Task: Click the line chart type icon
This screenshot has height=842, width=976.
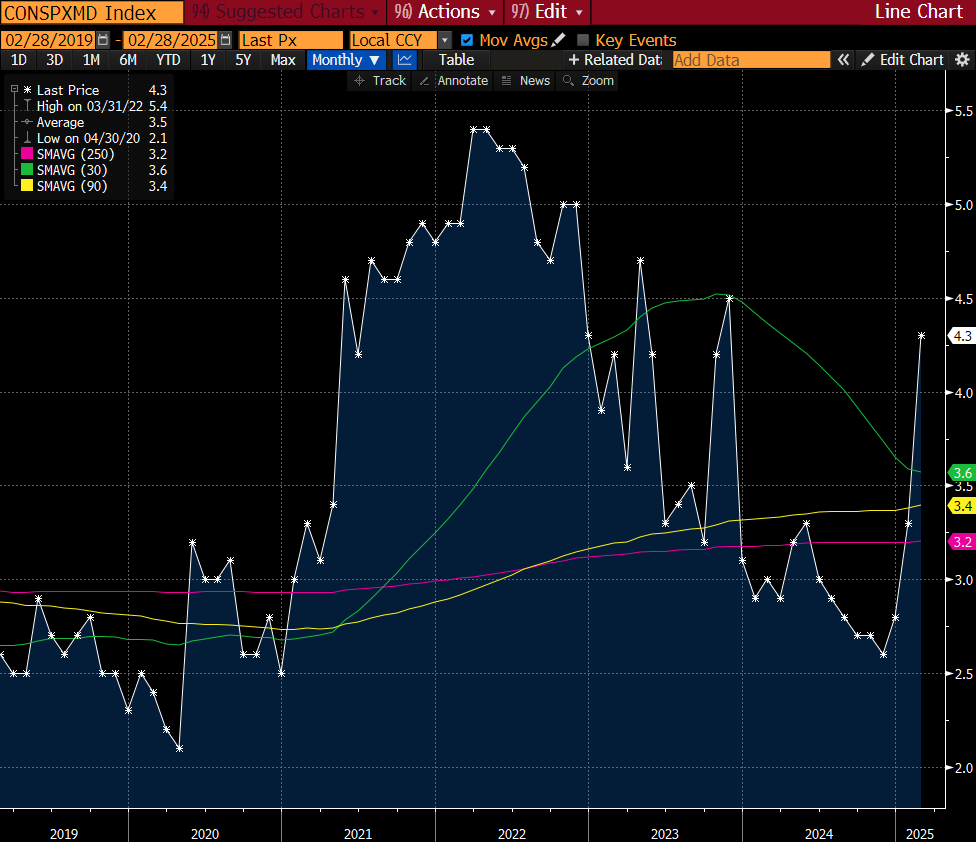Action: tap(405, 60)
